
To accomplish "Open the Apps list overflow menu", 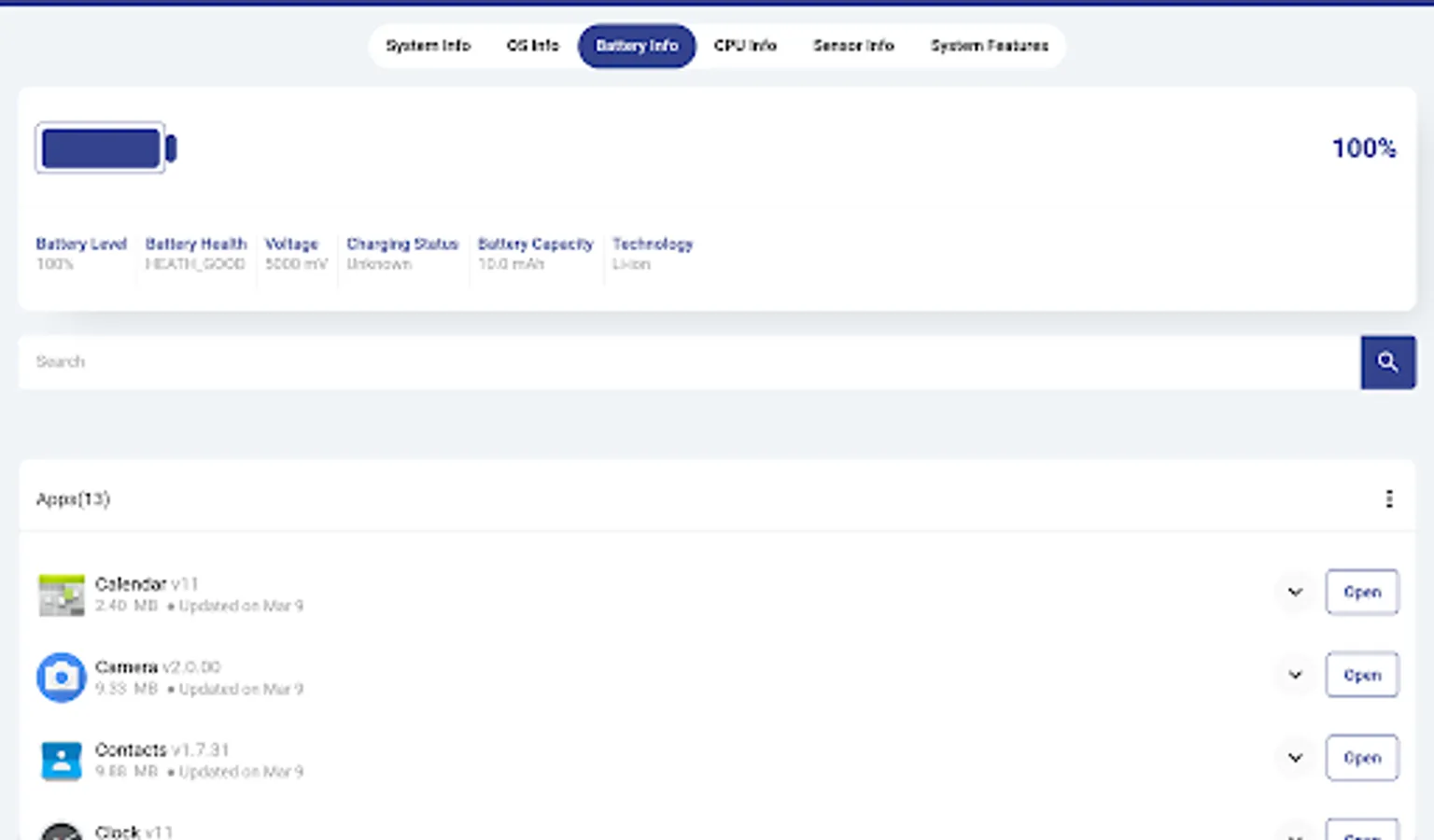I will pyautogui.click(x=1388, y=498).
